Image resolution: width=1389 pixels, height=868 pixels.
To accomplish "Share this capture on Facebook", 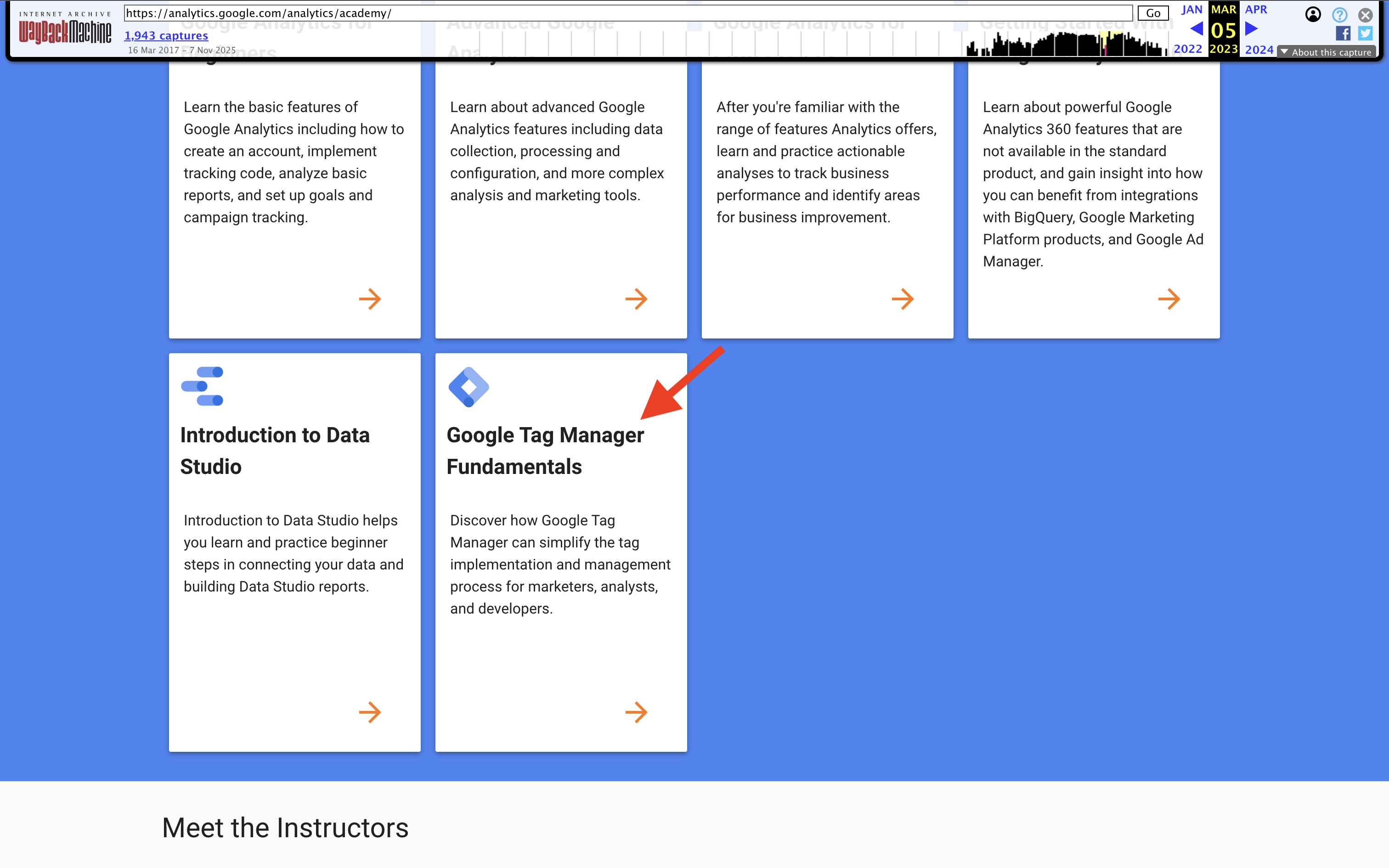I will [1343, 33].
